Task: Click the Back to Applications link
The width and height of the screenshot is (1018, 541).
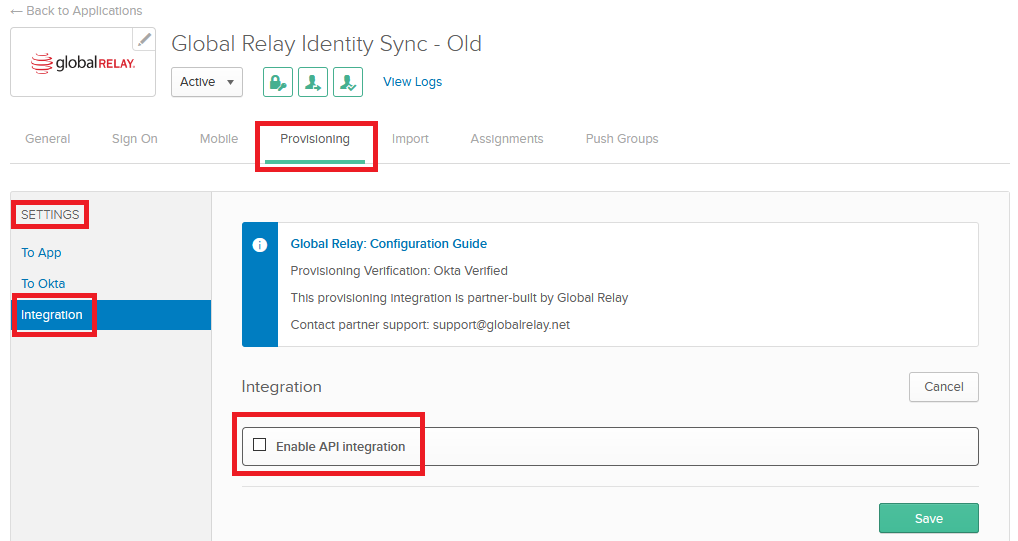Action: (x=76, y=11)
